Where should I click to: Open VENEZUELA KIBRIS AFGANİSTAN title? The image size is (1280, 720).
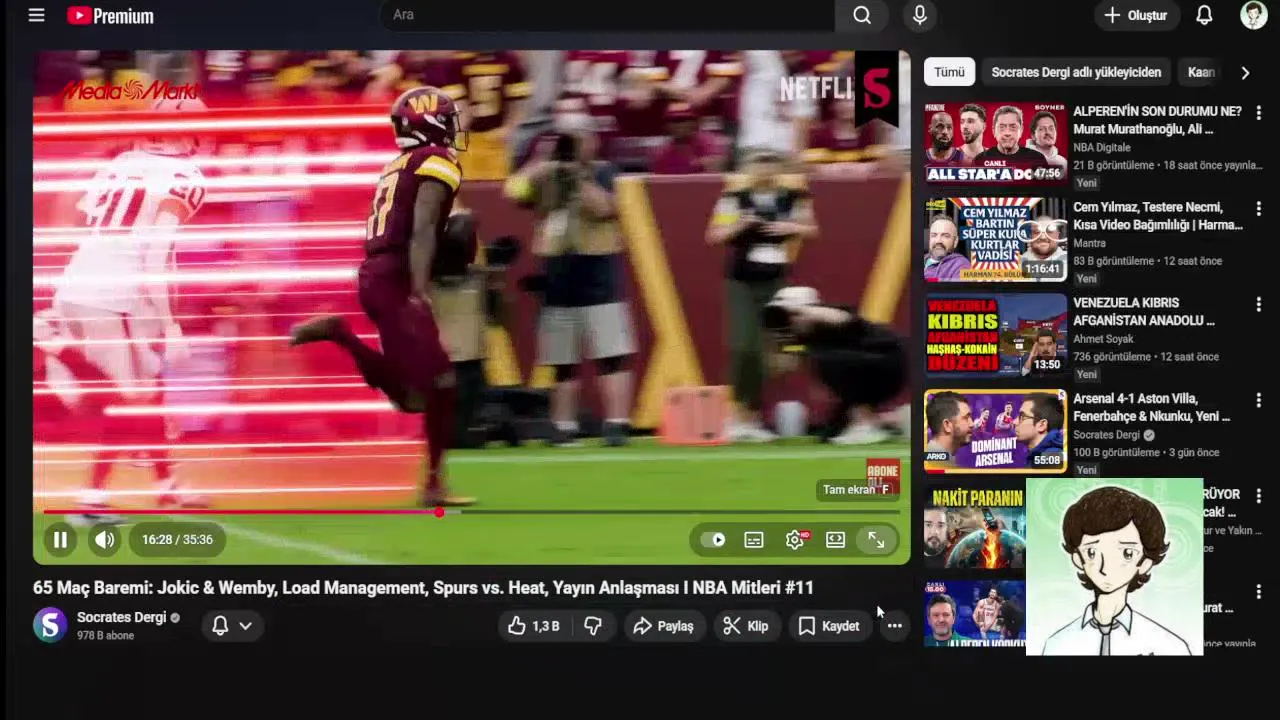[1144, 312]
